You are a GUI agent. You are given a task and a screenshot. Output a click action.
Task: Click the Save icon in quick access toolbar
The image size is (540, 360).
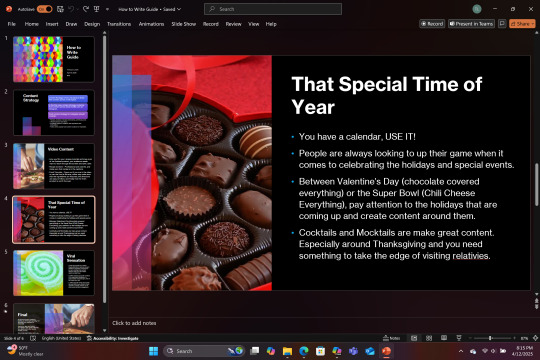point(60,9)
